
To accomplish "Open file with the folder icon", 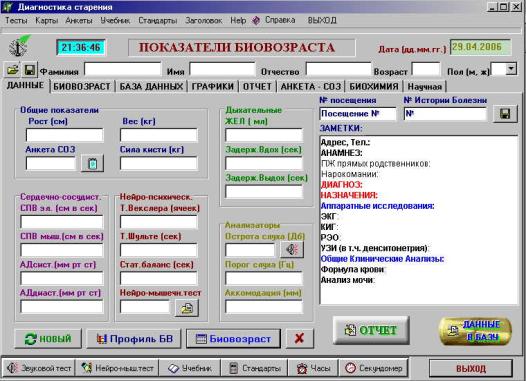I will coord(12,70).
